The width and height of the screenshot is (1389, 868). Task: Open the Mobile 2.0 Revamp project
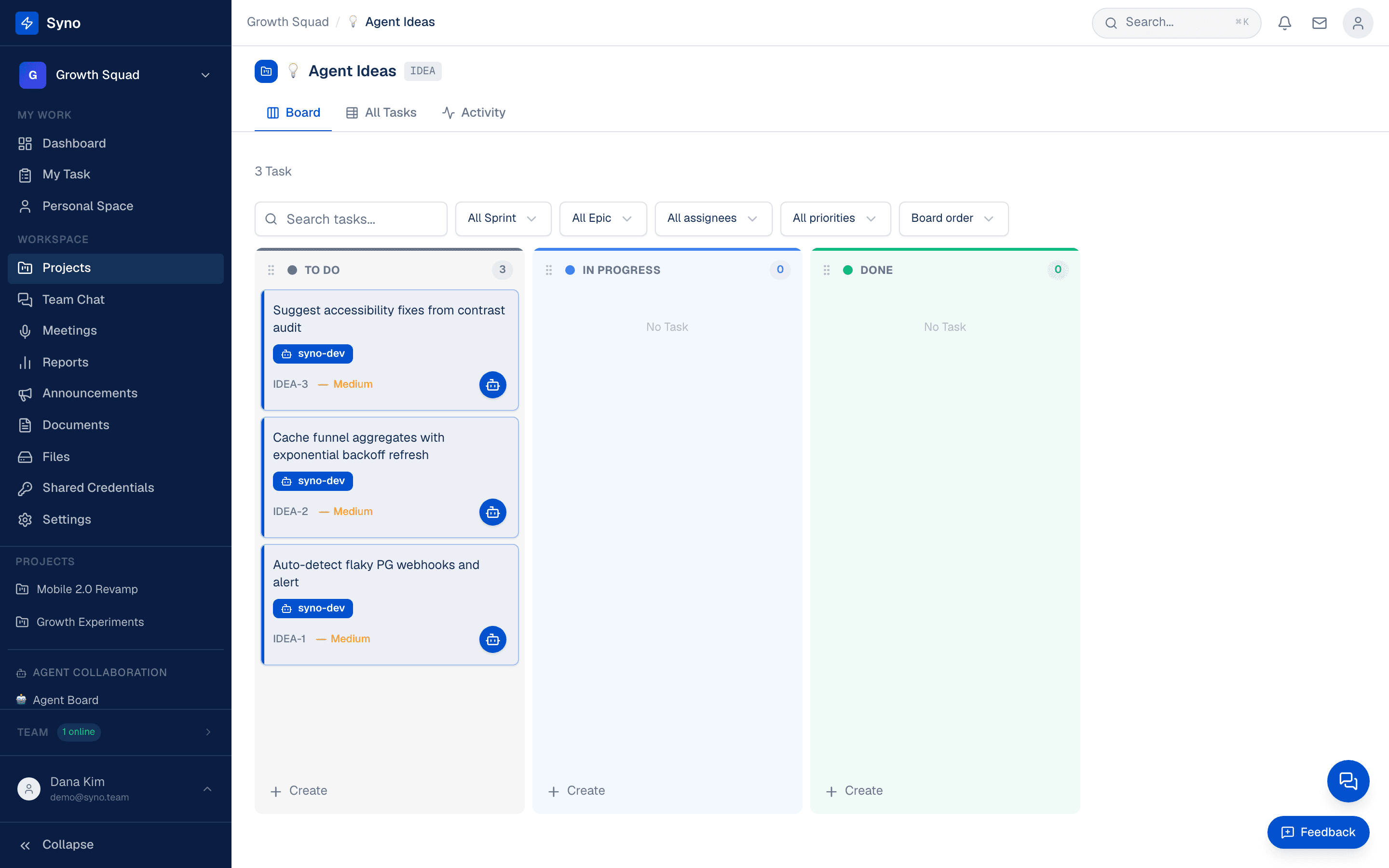115,590
